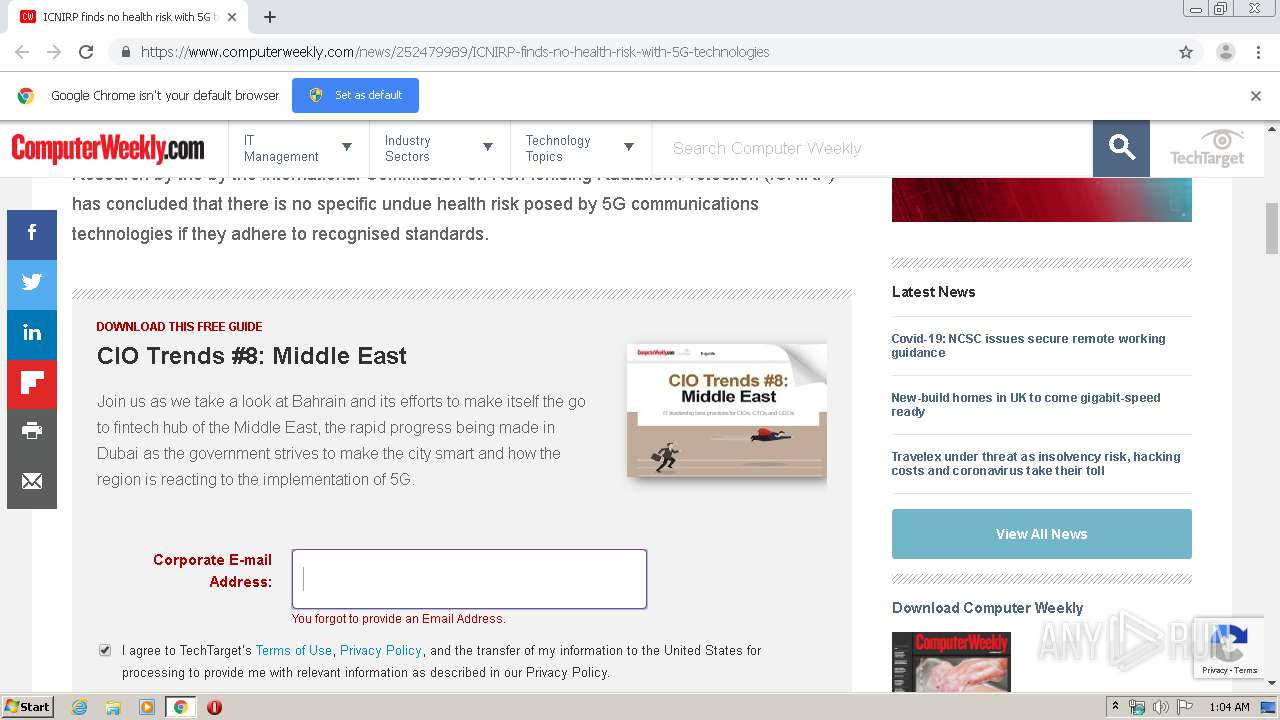Expand the IT Management menu
Screen dimensions: 1280x720
pos(299,148)
